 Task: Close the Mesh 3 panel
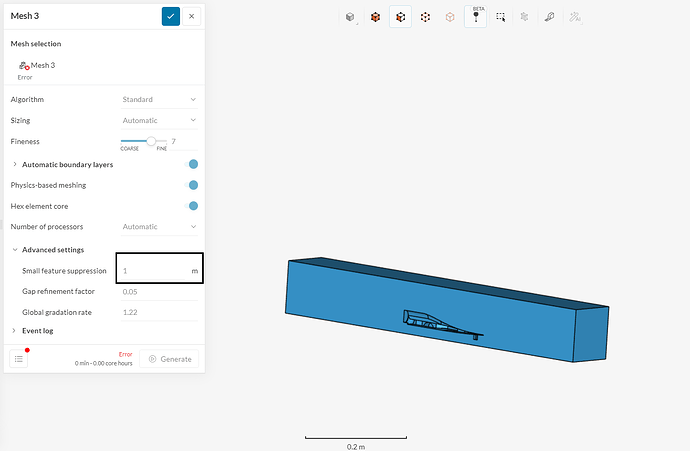pyautogui.click(x=191, y=16)
